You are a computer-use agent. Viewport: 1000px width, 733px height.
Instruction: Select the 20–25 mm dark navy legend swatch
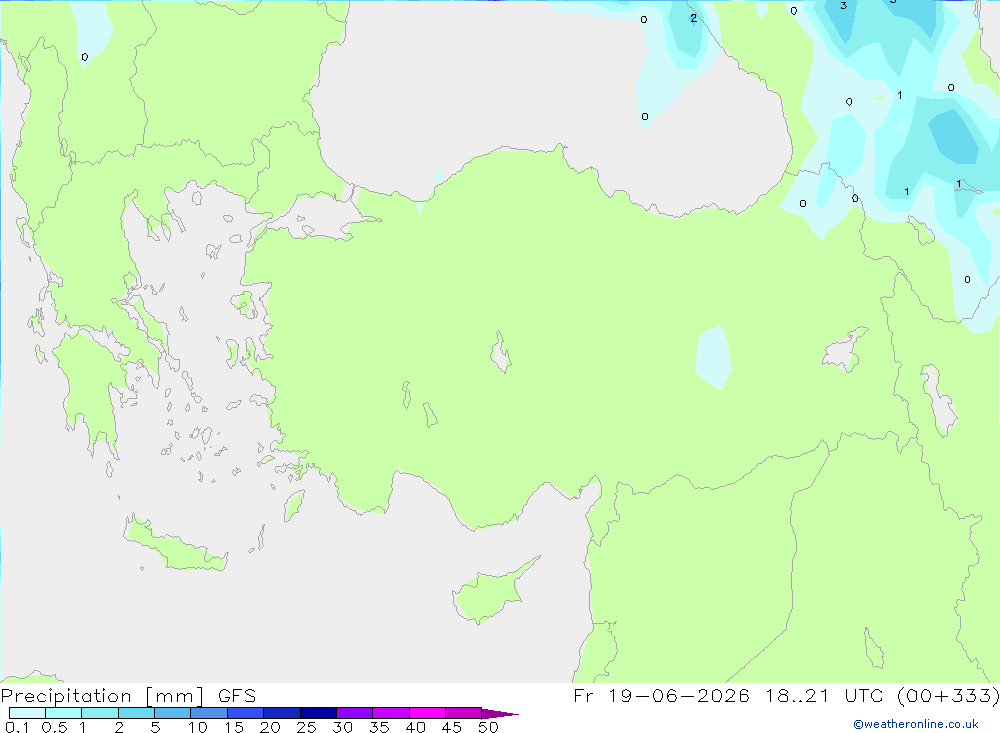pyautogui.click(x=282, y=713)
